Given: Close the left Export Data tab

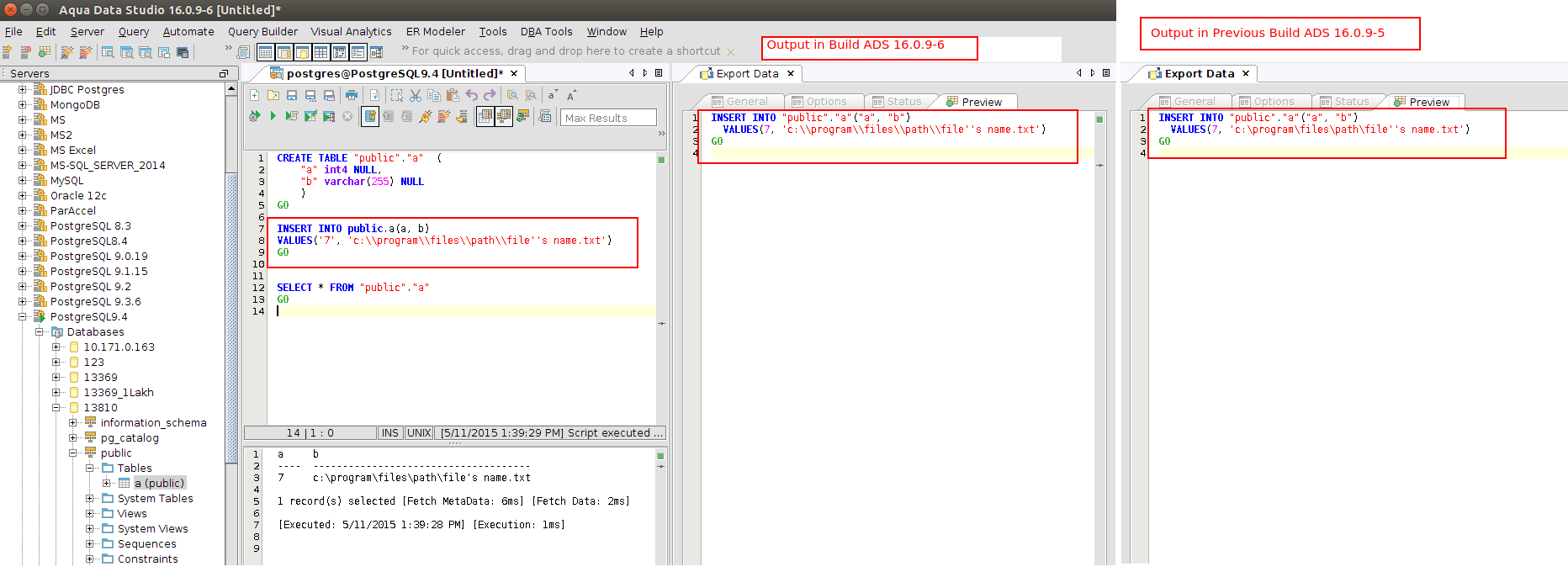Looking at the screenshot, I should (x=791, y=73).
